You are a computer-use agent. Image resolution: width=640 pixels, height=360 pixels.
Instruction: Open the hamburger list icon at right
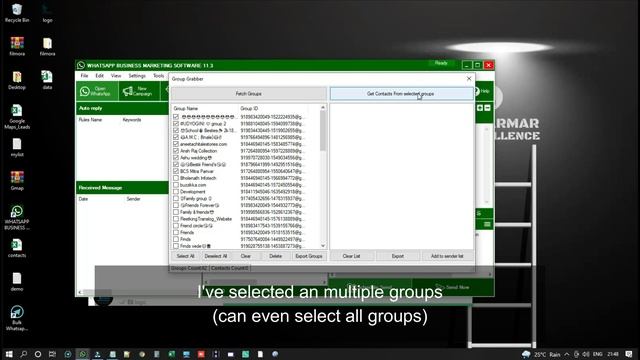[487, 224]
